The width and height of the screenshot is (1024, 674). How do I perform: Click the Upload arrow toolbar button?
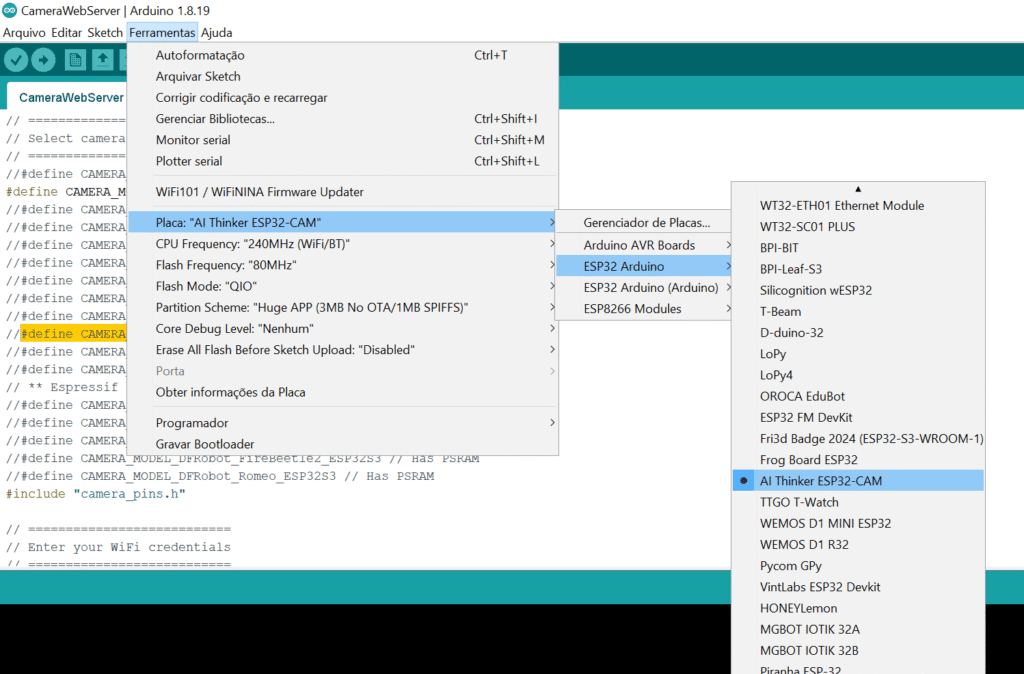coord(43,60)
